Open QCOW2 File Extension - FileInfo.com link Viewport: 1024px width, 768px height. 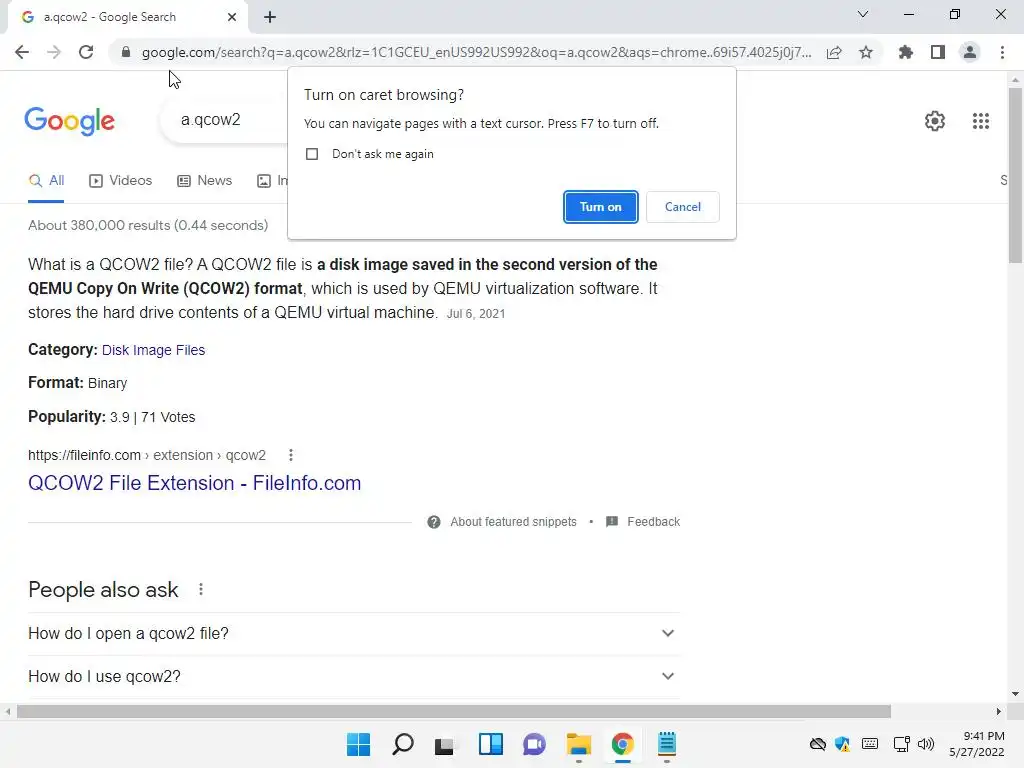195,483
